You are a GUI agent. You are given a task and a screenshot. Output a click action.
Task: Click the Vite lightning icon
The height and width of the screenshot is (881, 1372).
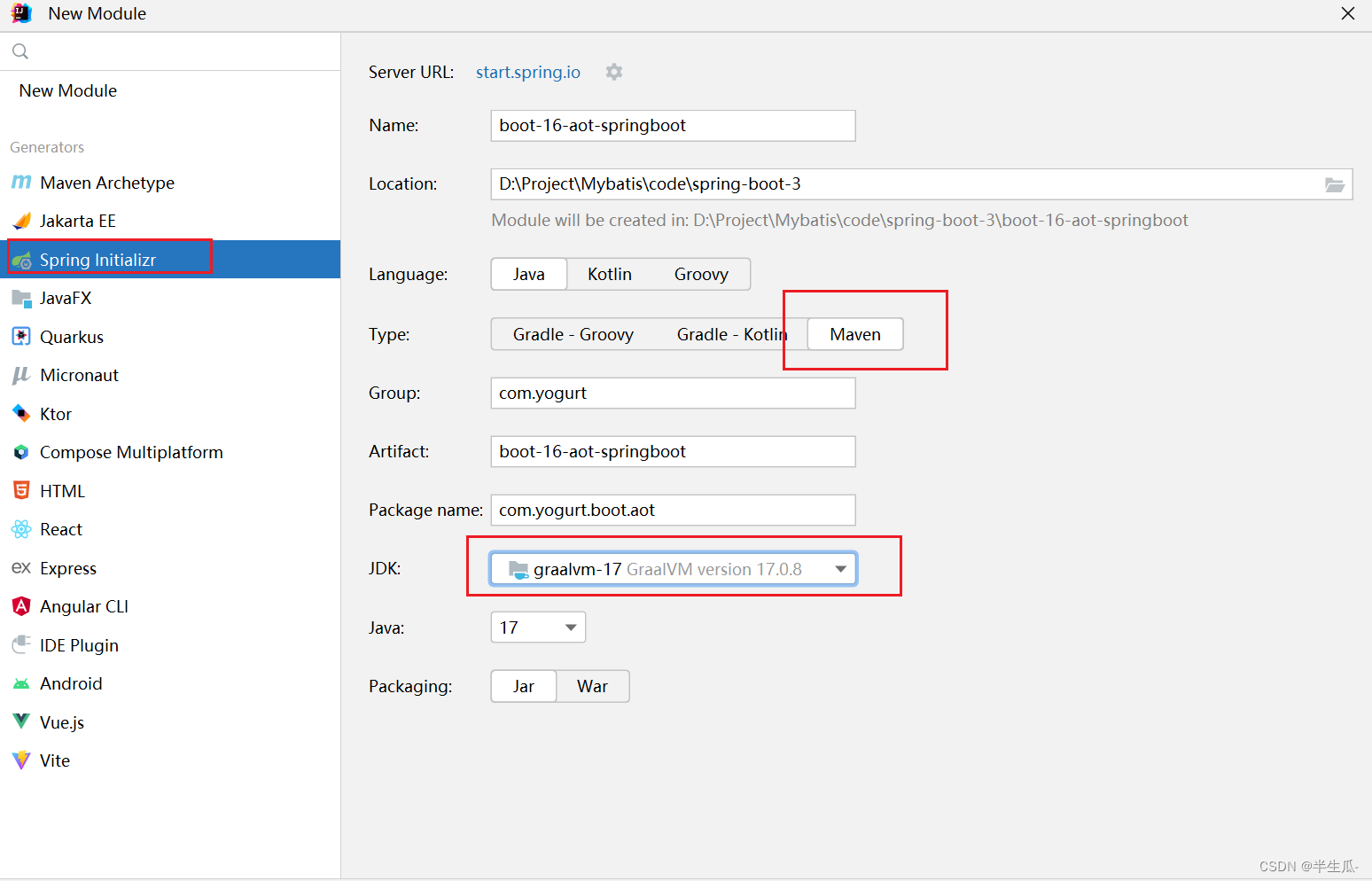[21, 760]
